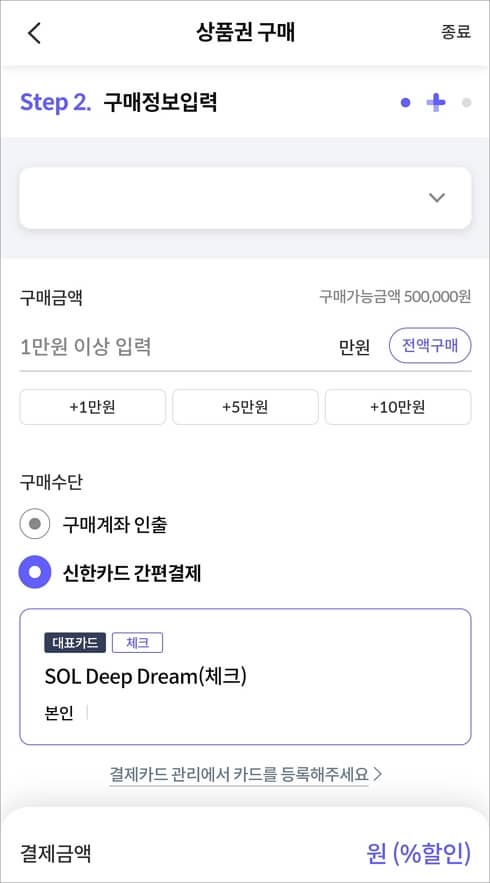Tap the back arrow icon
This screenshot has height=883, width=490.
[x=34, y=33]
